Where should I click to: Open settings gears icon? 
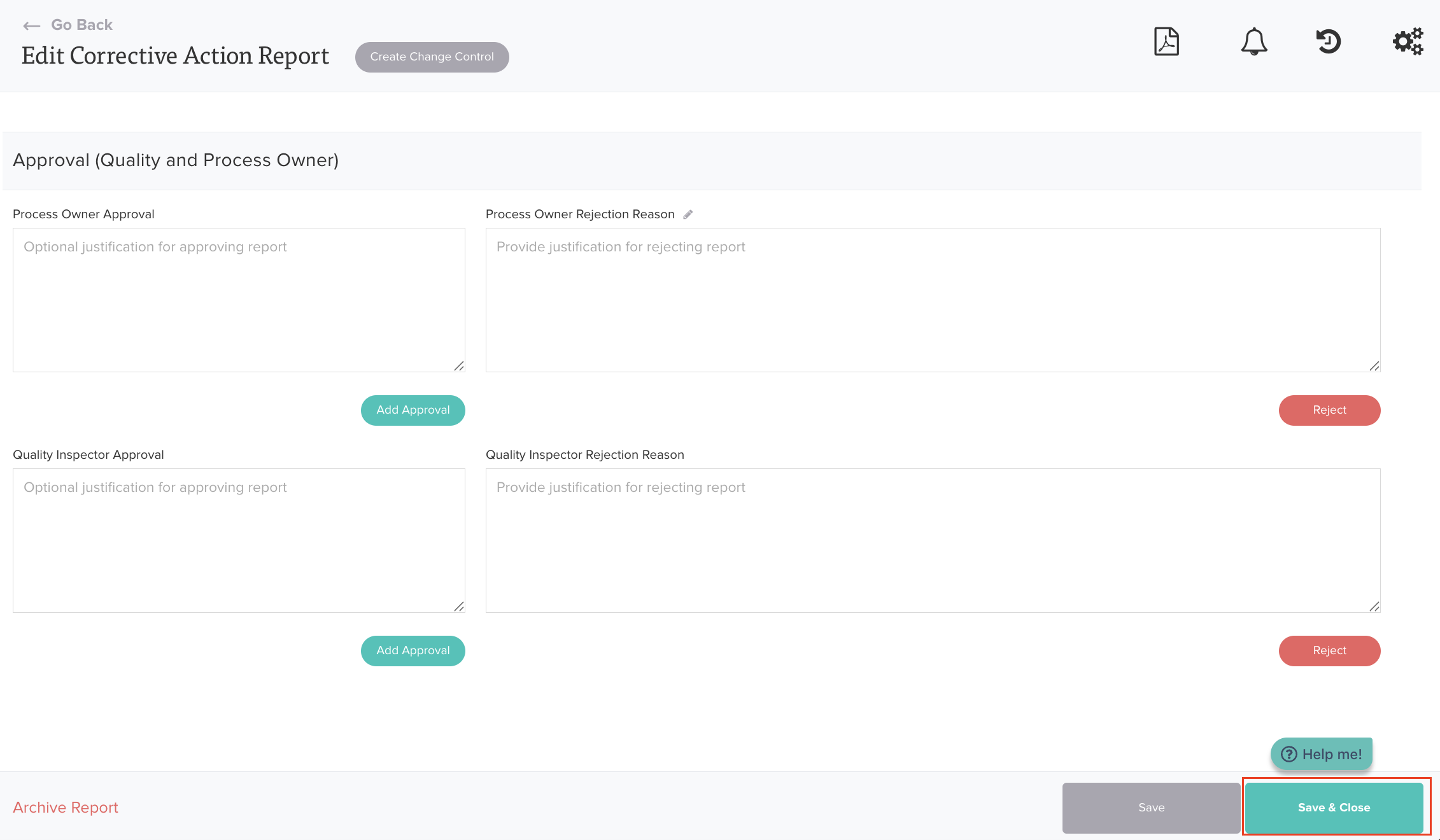point(1408,42)
